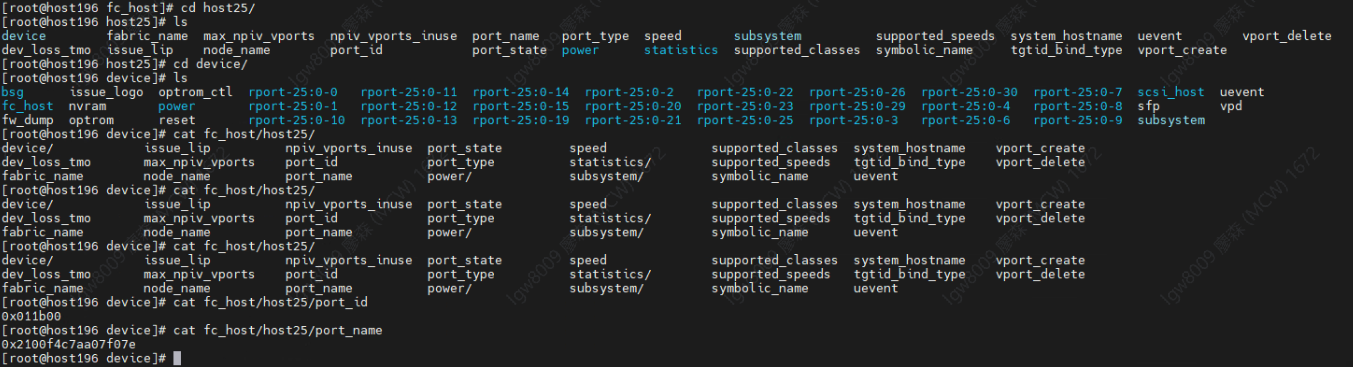Click the rport-25:0-1 entry
This screenshot has width=1353, height=367.
(293, 106)
